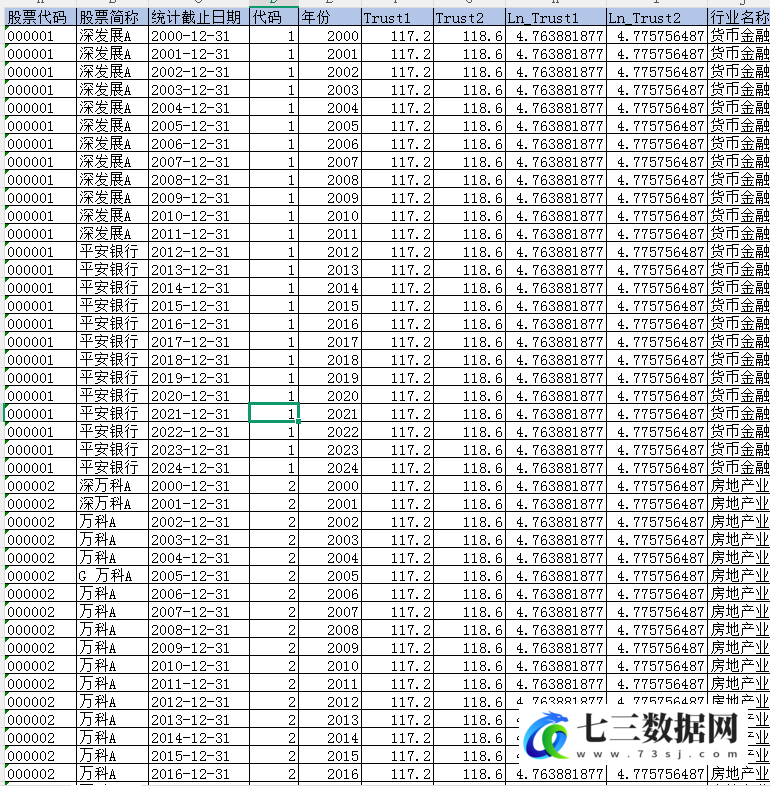Click the 117.2 value in the 2023-12-31 row
Screen dimensions: 770x786
397,450
